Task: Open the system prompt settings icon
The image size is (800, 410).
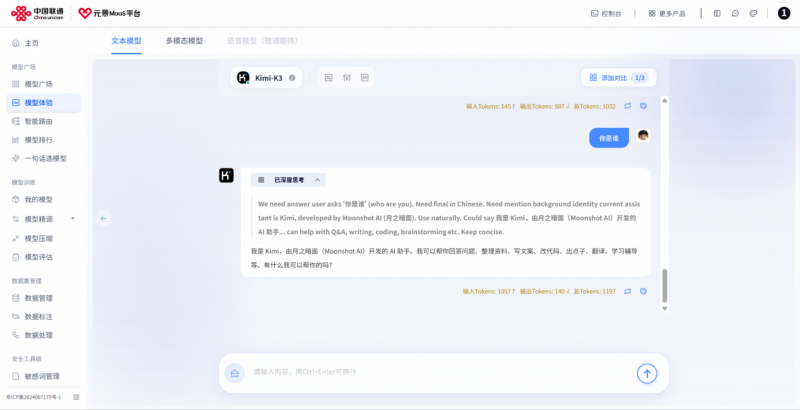Action: [x=329, y=78]
